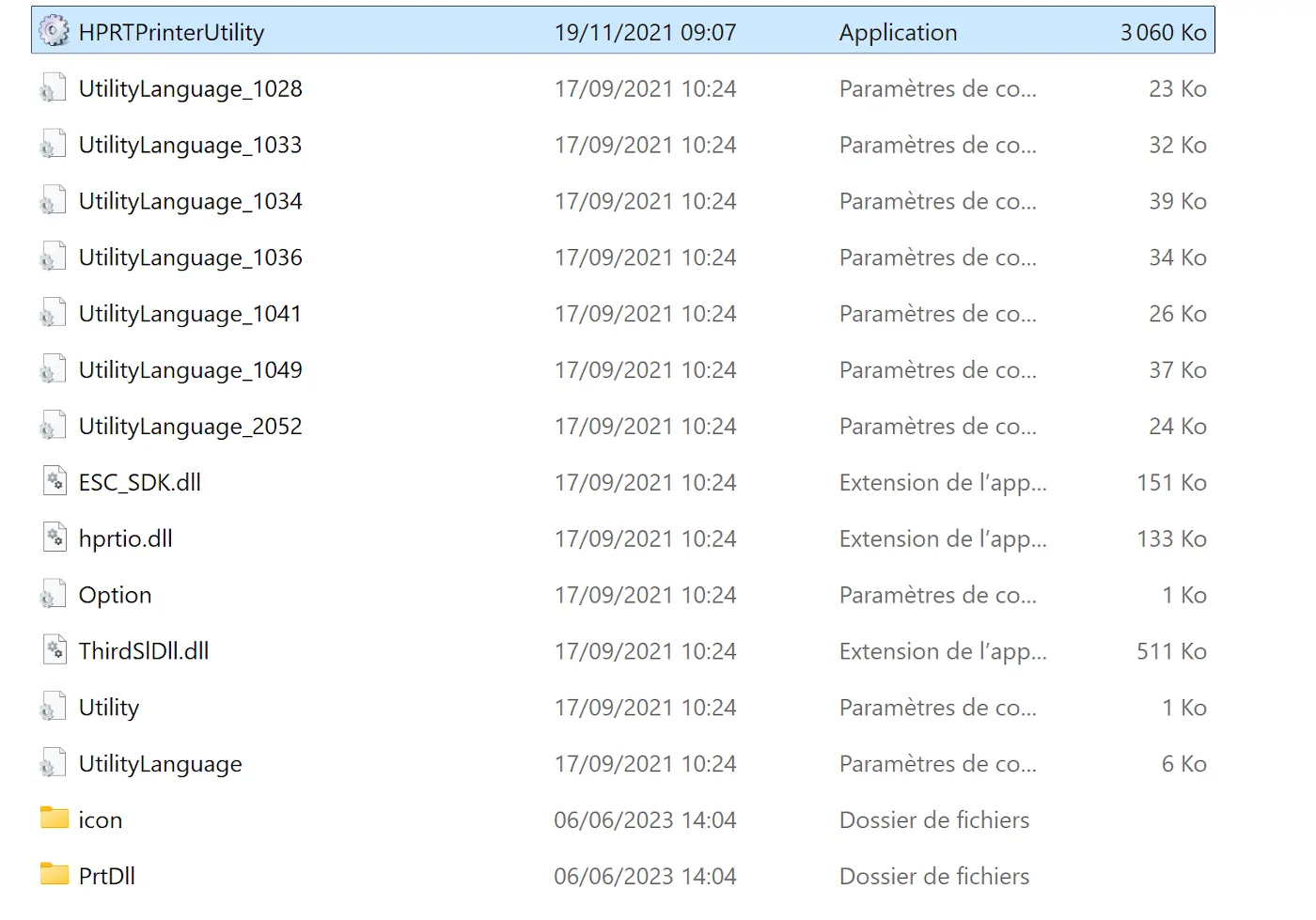Select the Utility file name
Viewport: 1316px width, 920px height.
coord(109,709)
